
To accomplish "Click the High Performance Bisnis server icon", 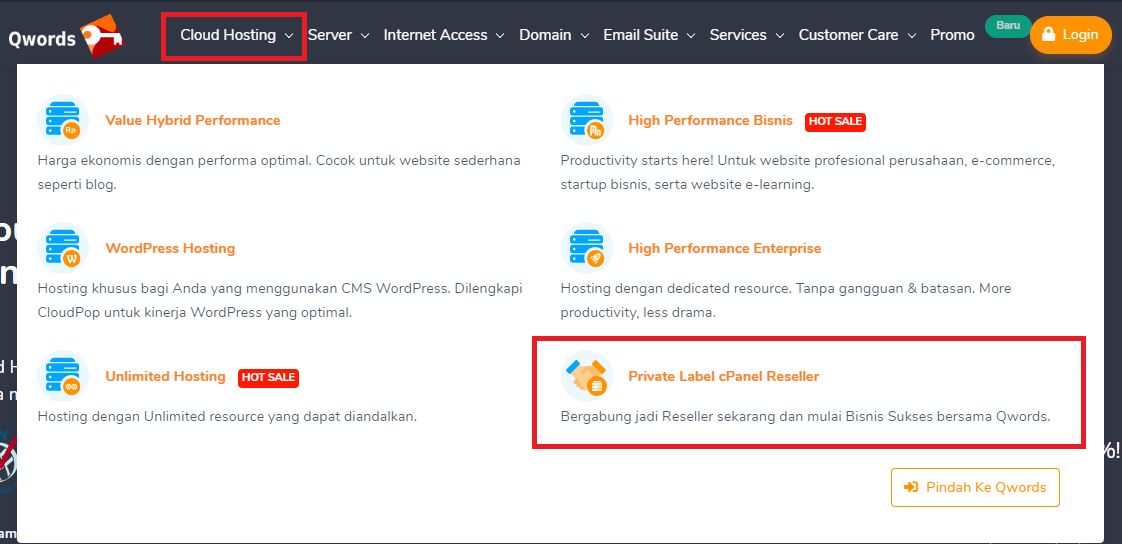I will click(585, 120).
